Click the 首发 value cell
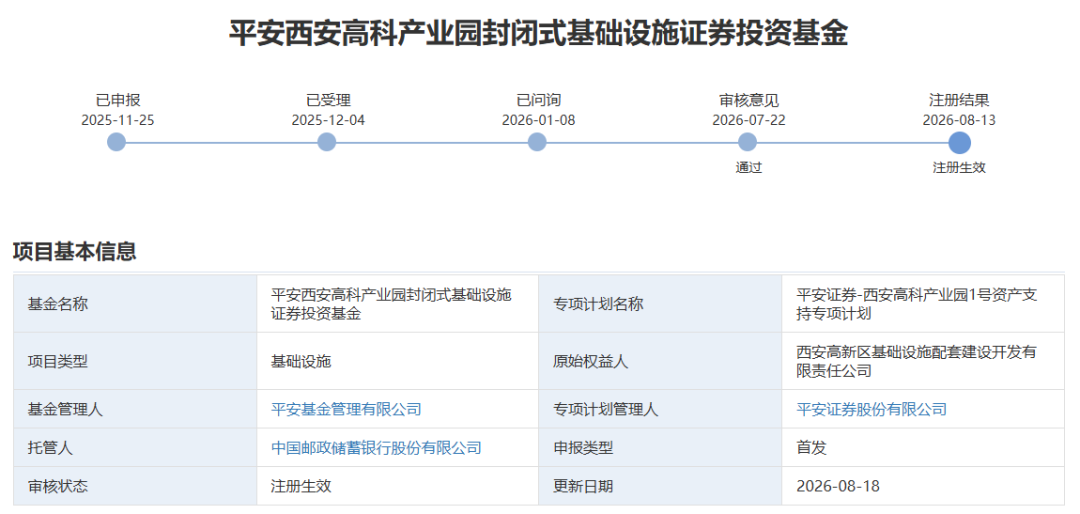 tap(923, 448)
